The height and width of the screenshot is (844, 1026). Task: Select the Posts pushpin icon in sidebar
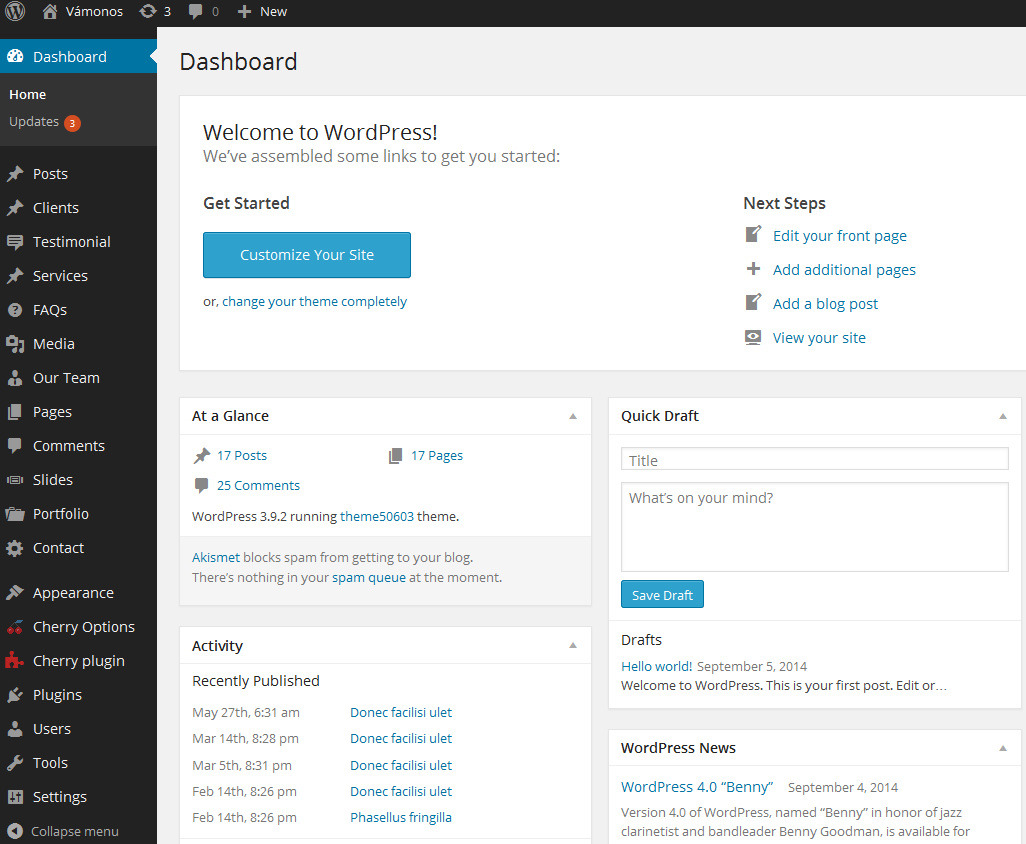(x=15, y=173)
